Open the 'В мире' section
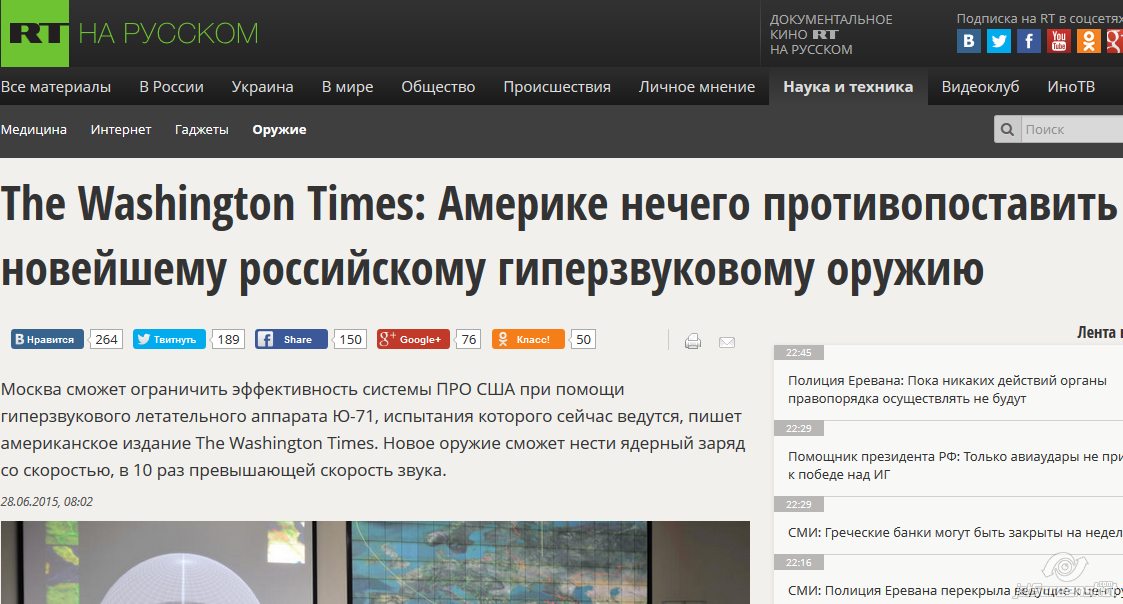The image size is (1123, 604). (x=347, y=87)
